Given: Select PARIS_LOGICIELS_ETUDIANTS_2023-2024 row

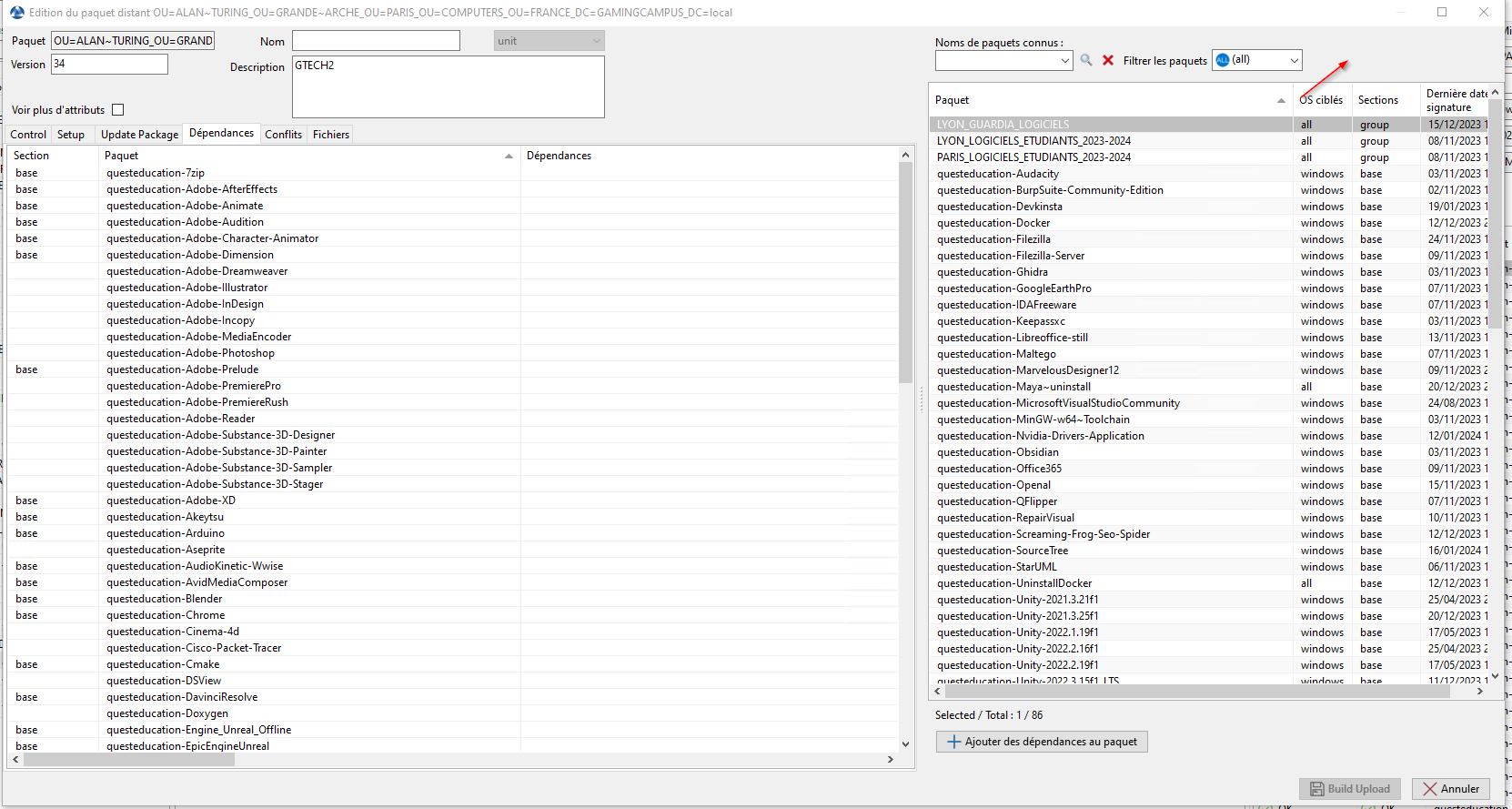Looking at the screenshot, I should tap(1209, 157).
